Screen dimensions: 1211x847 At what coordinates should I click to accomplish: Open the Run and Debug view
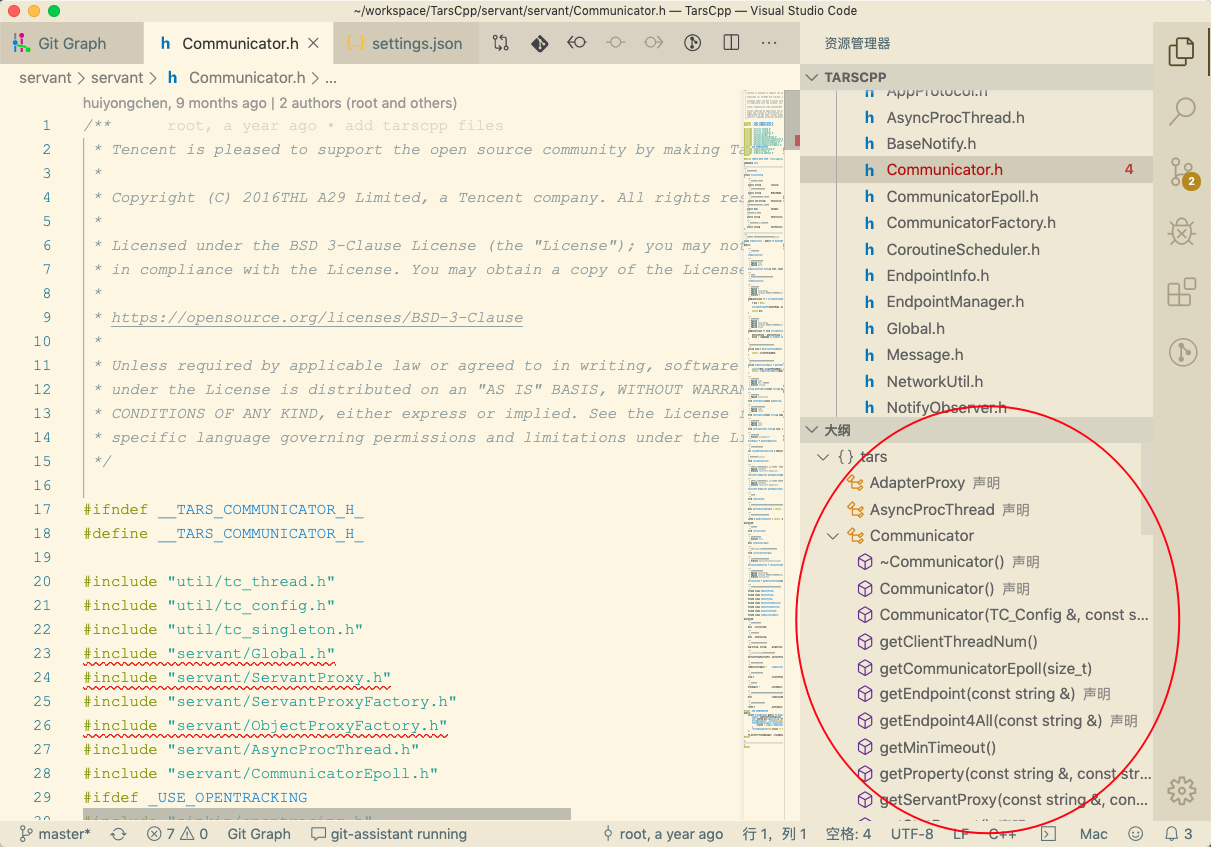[x=1181, y=232]
